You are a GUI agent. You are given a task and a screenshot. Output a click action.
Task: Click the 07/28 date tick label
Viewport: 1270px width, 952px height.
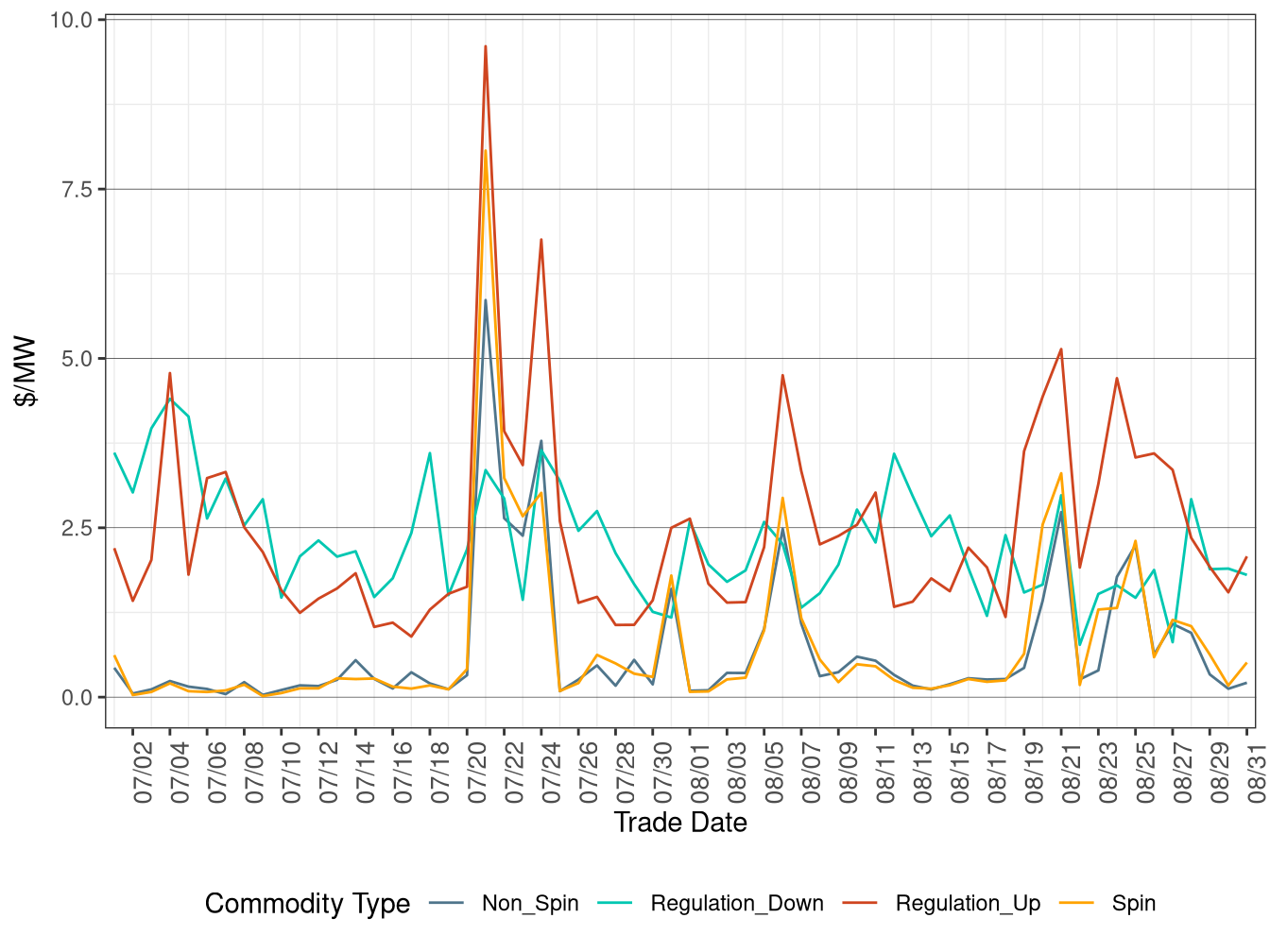pos(626,773)
